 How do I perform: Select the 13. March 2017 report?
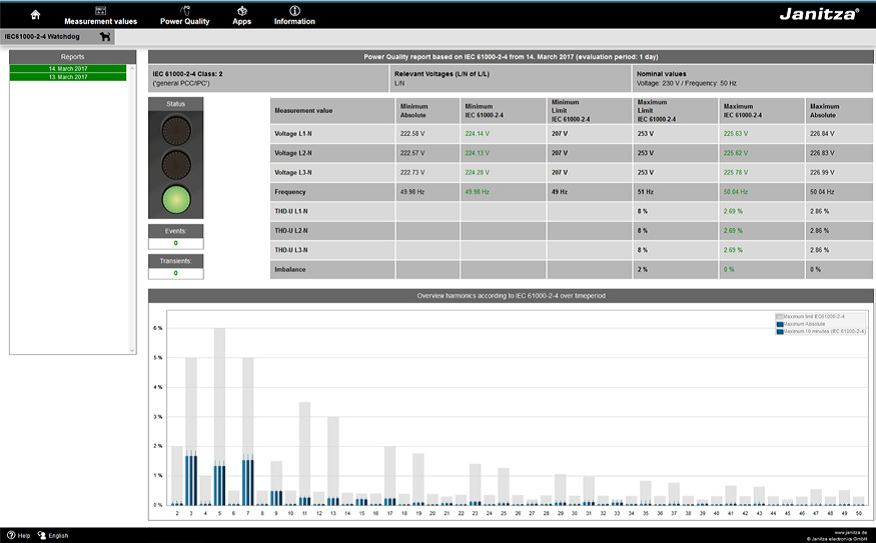pyautogui.click(x=68, y=77)
